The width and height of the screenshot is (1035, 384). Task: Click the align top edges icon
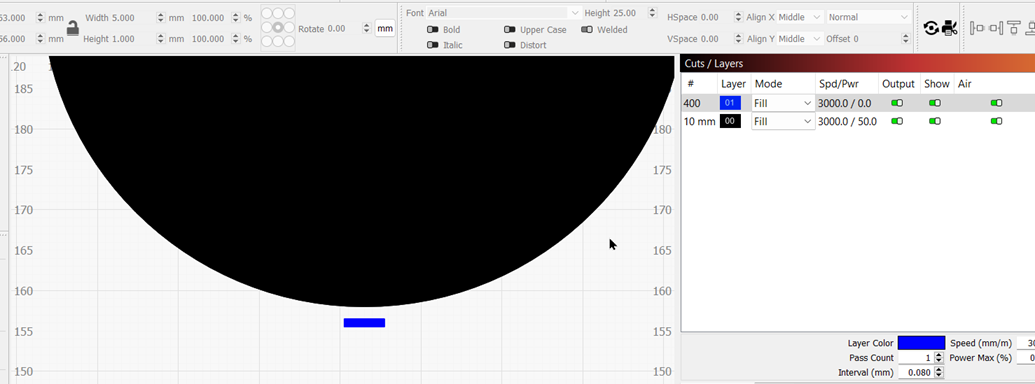[x=1014, y=28]
